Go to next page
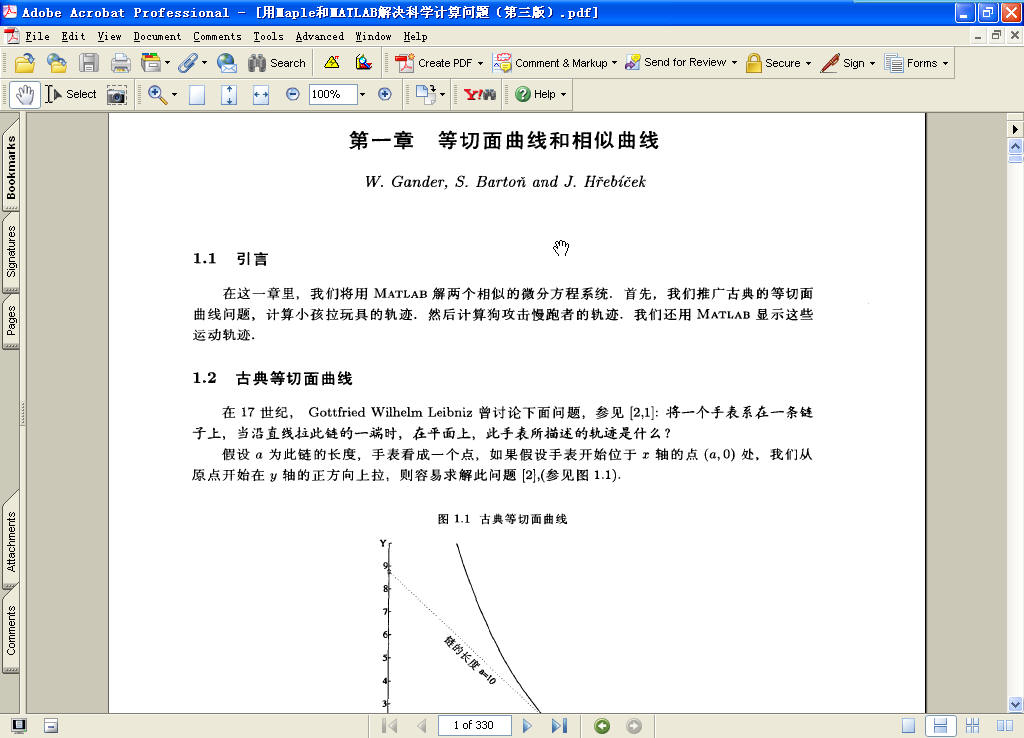Image resolution: width=1024 pixels, height=738 pixels. click(528, 726)
